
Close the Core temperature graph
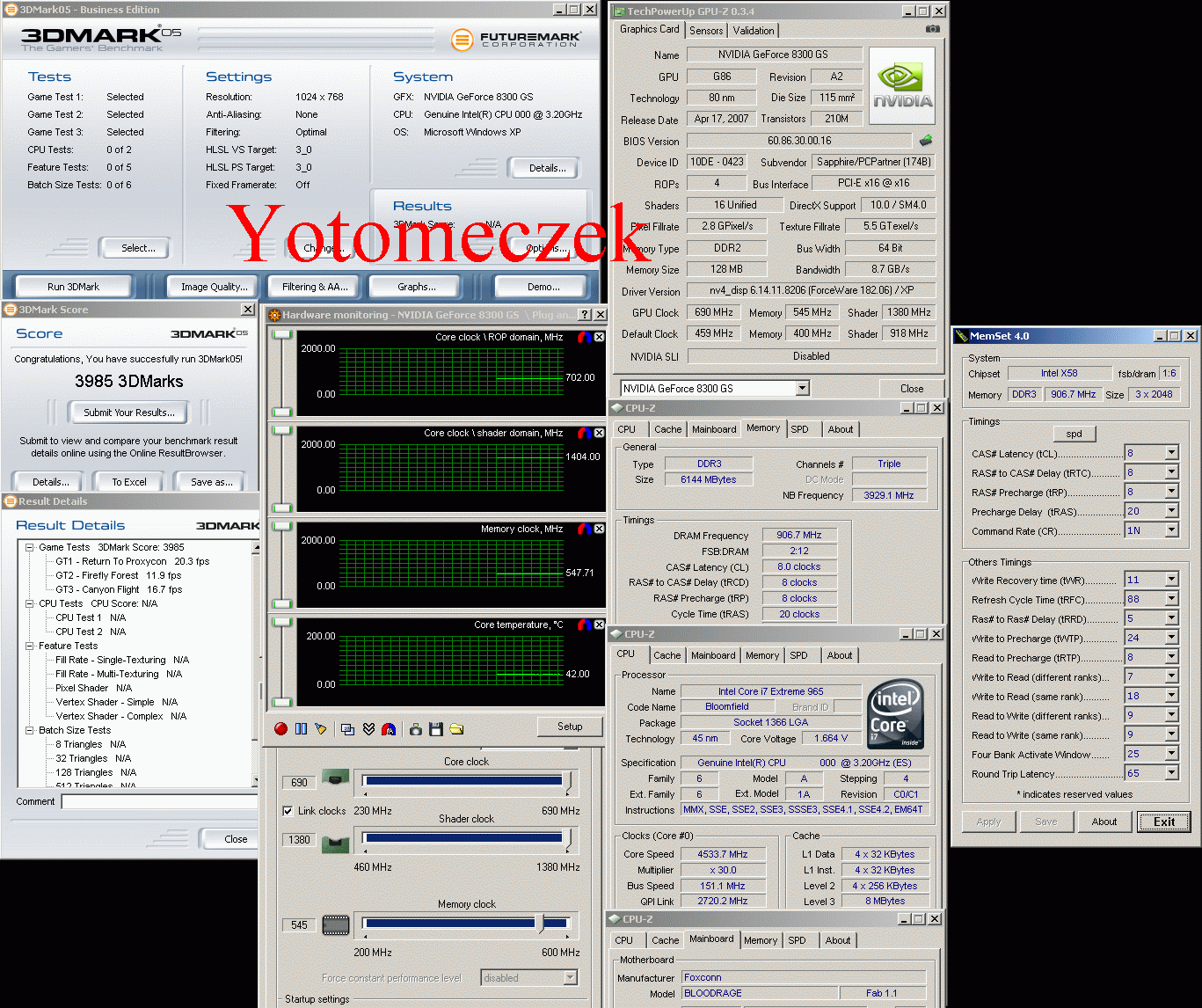pos(599,625)
